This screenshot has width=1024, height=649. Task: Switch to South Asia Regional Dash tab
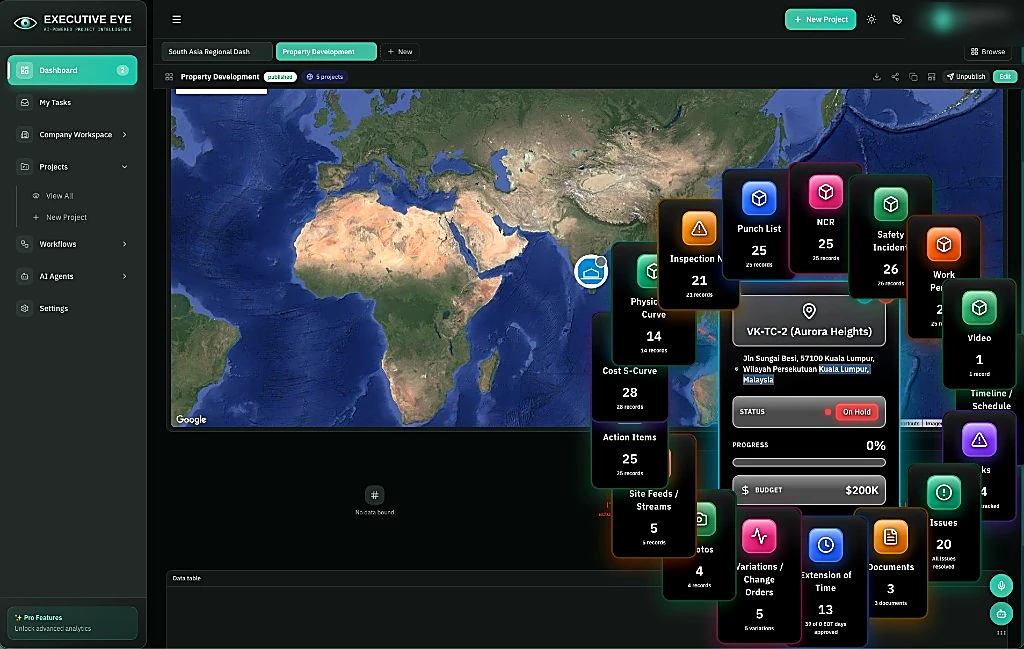coord(217,52)
